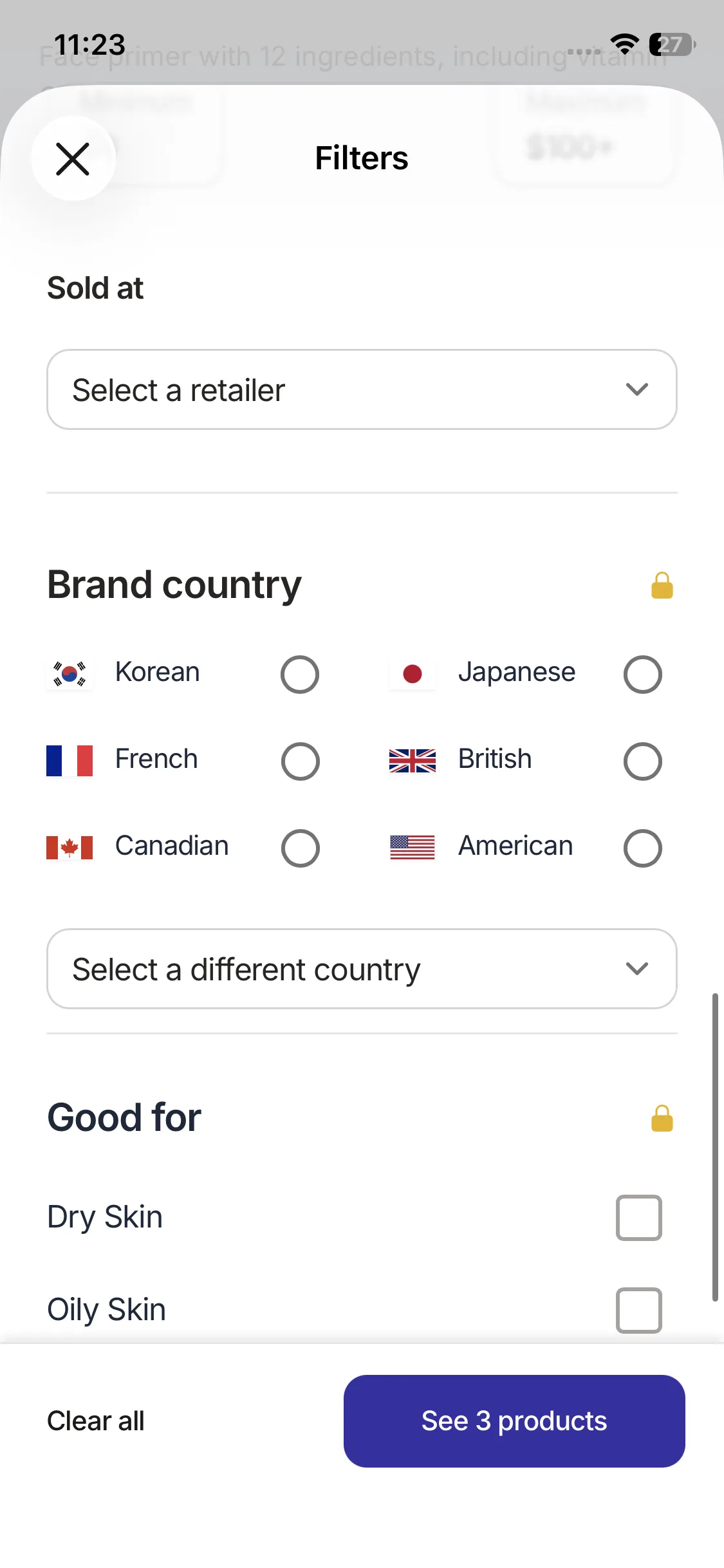The image size is (724, 1568).
Task: Enable the Oily Skin checkbox
Action: tap(638, 1310)
